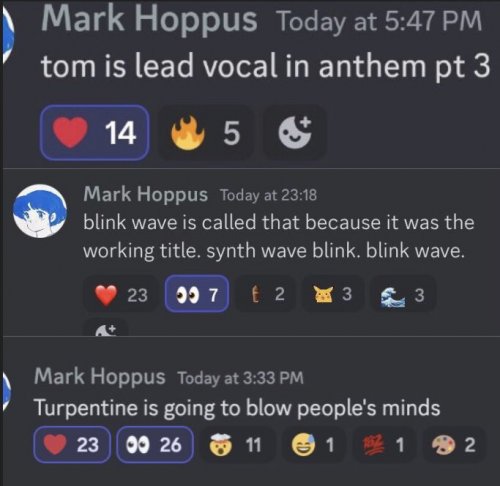Viewport: 500px width, 486px height.
Task: Toggle eyes reaction showing 26
Action: [155, 444]
